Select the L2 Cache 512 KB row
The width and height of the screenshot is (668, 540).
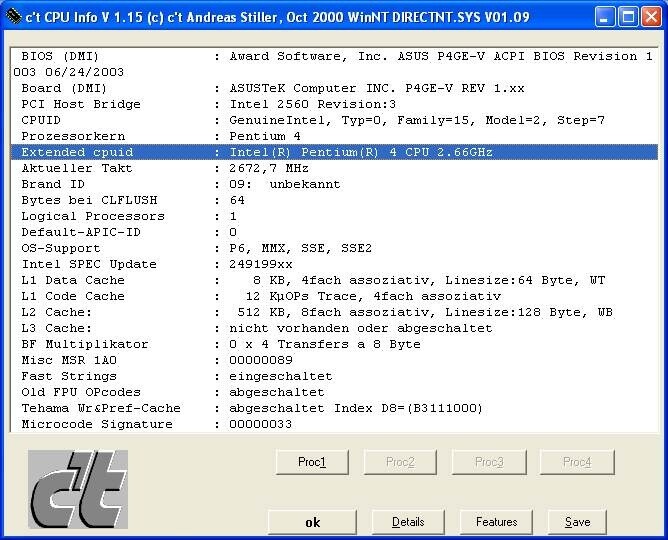pyautogui.click(x=334, y=312)
